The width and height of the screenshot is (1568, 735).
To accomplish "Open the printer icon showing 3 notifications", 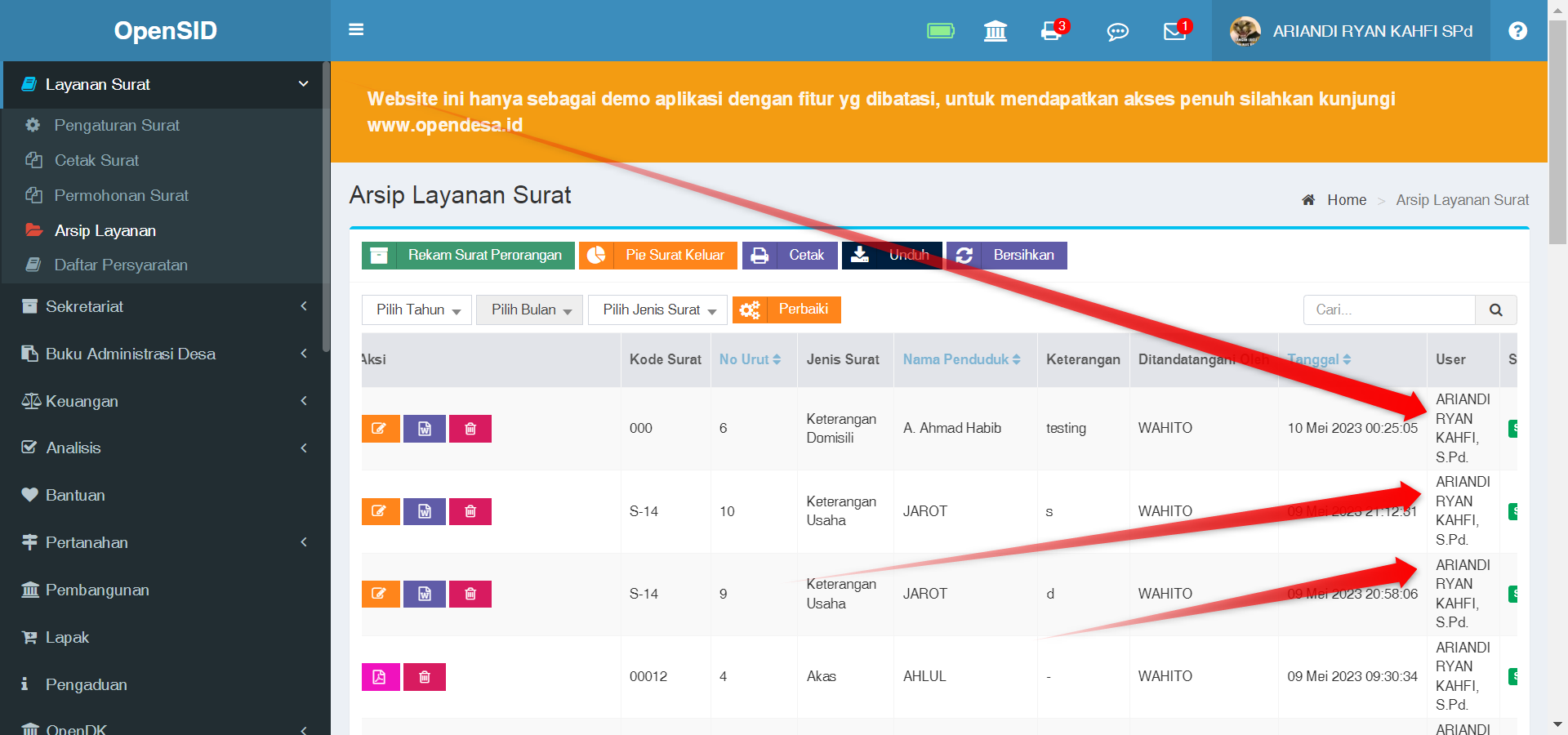I will (1053, 31).
